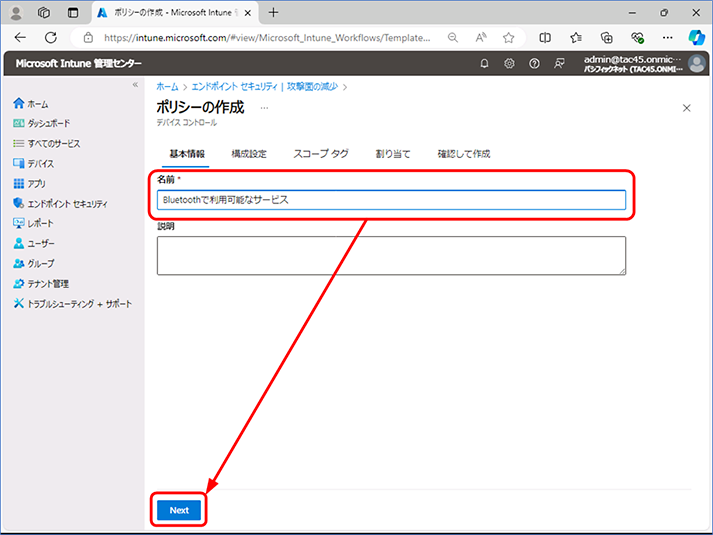This screenshot has width=713, height=535.
Task: Click エンドポイント セキュリティ | 攻撃面の減少 breadcrumb
Action: 265,87
